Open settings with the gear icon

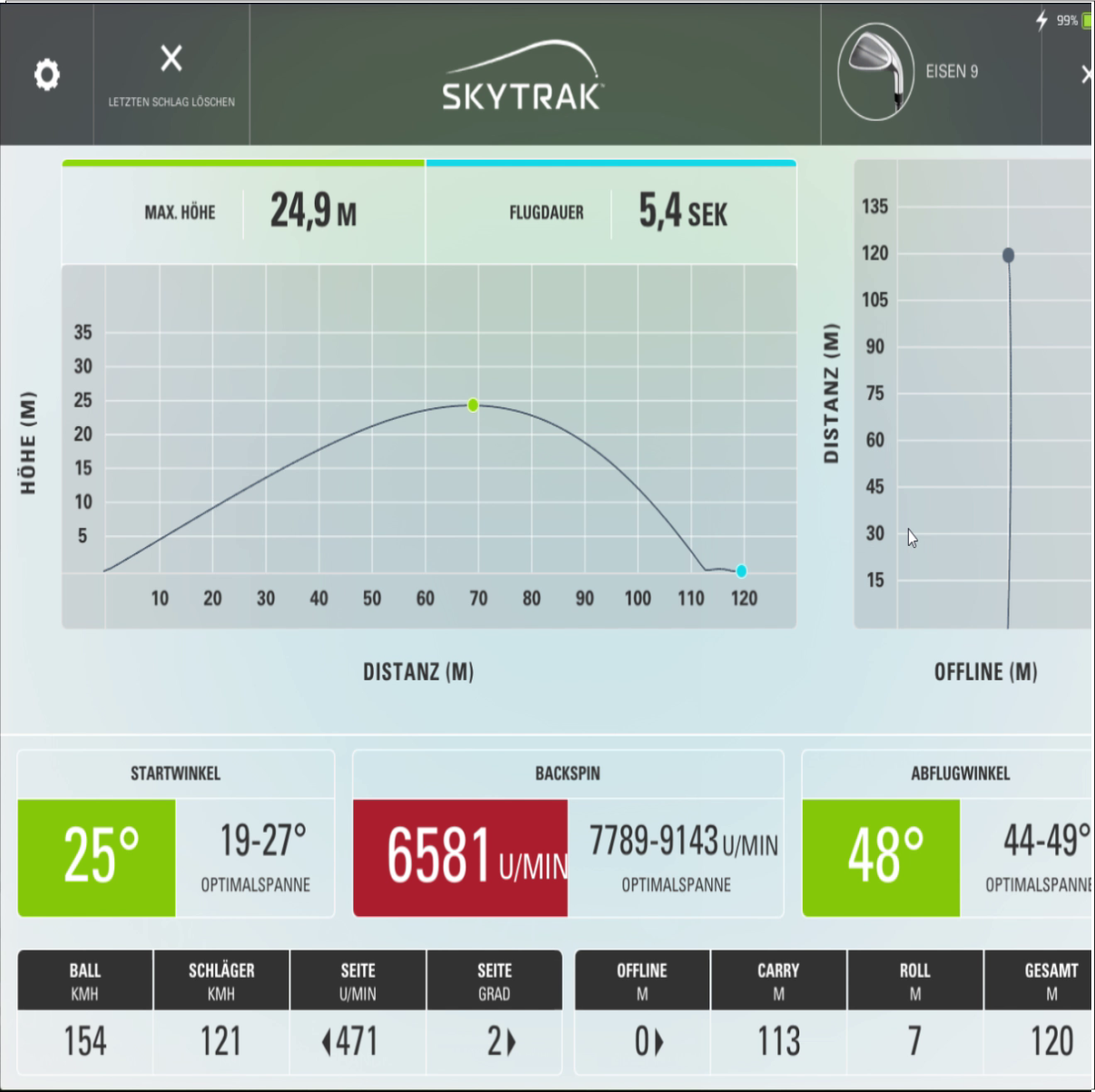pos(47,74)
